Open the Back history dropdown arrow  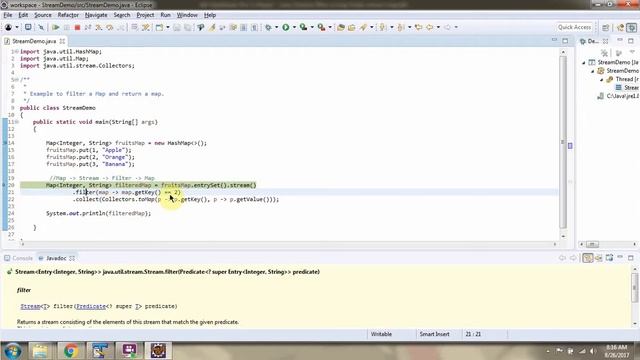438,27
